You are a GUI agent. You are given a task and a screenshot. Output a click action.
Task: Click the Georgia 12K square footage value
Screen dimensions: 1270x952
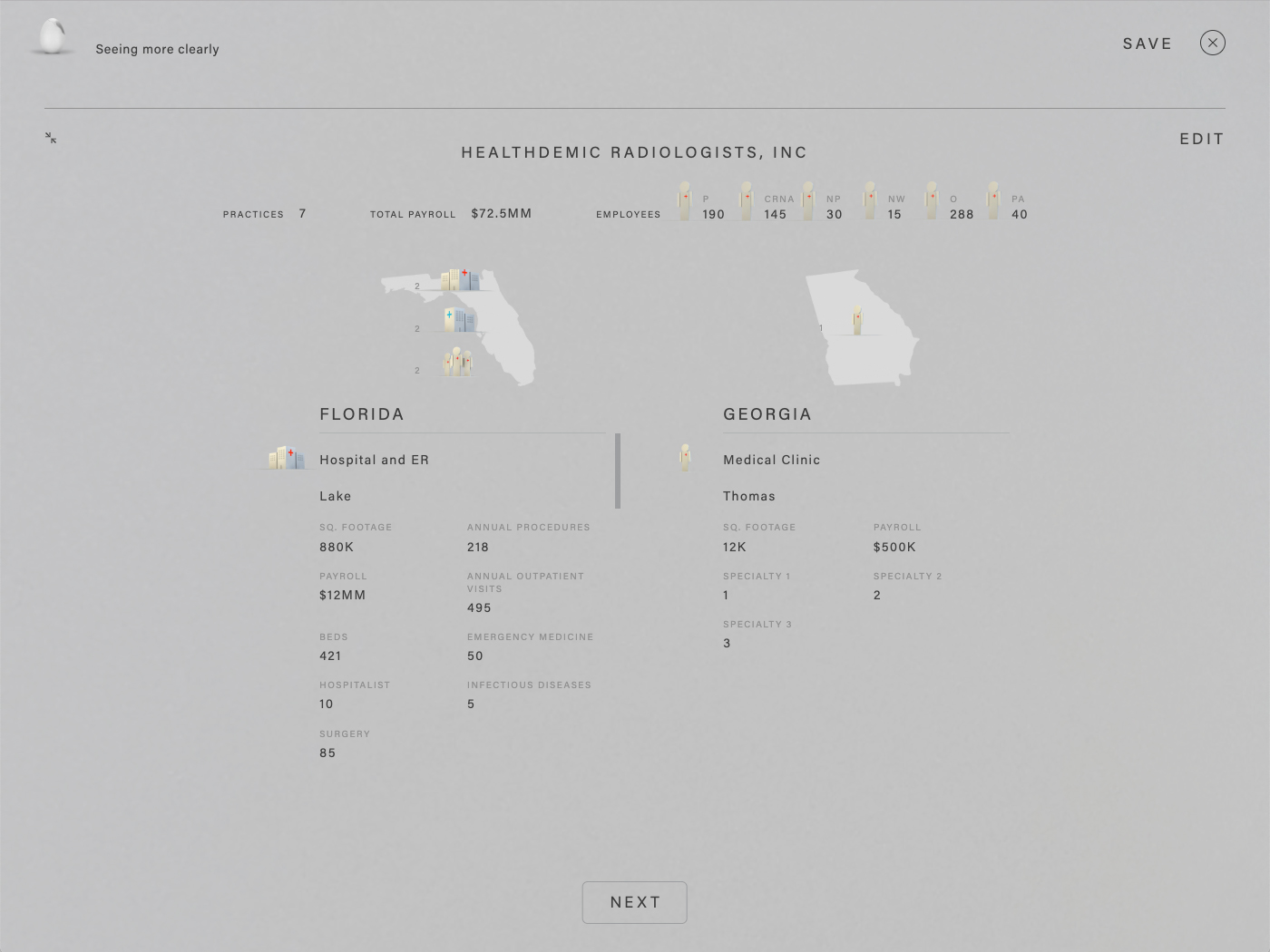735,547
